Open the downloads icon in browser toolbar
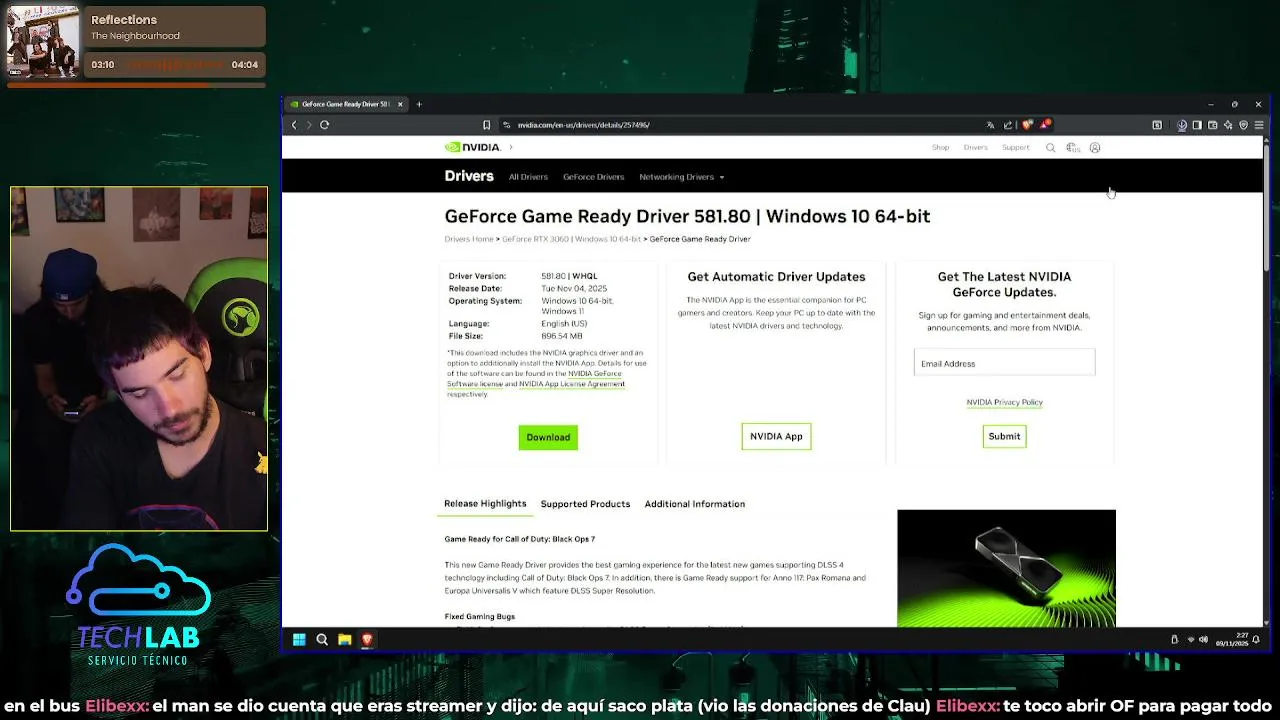Screen dimensions: 1280x720 (x=1182, y=125)
